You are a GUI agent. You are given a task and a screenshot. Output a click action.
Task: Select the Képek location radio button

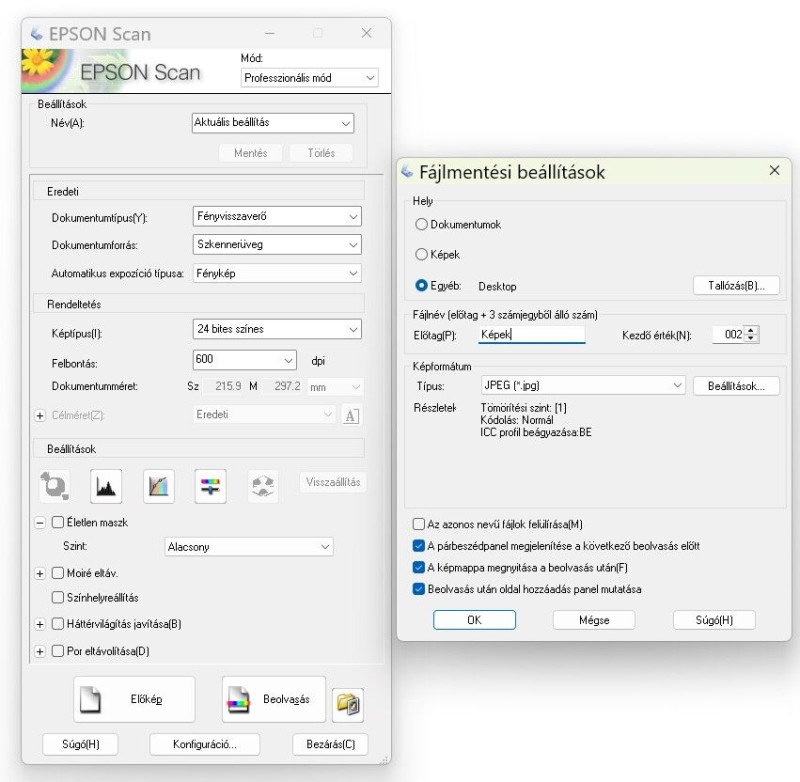click(x=421, y=254)
